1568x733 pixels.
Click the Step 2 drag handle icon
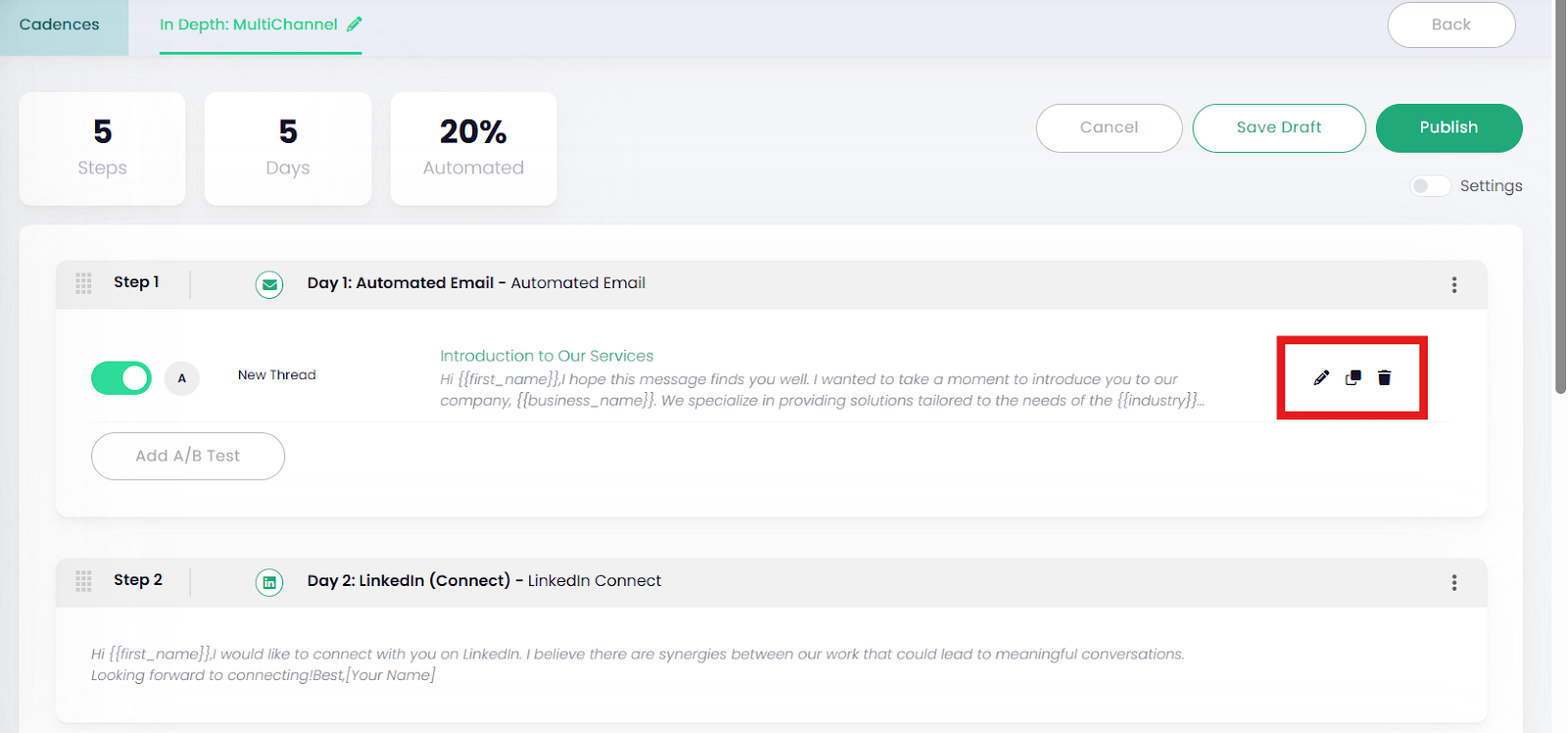coord(83,581)
